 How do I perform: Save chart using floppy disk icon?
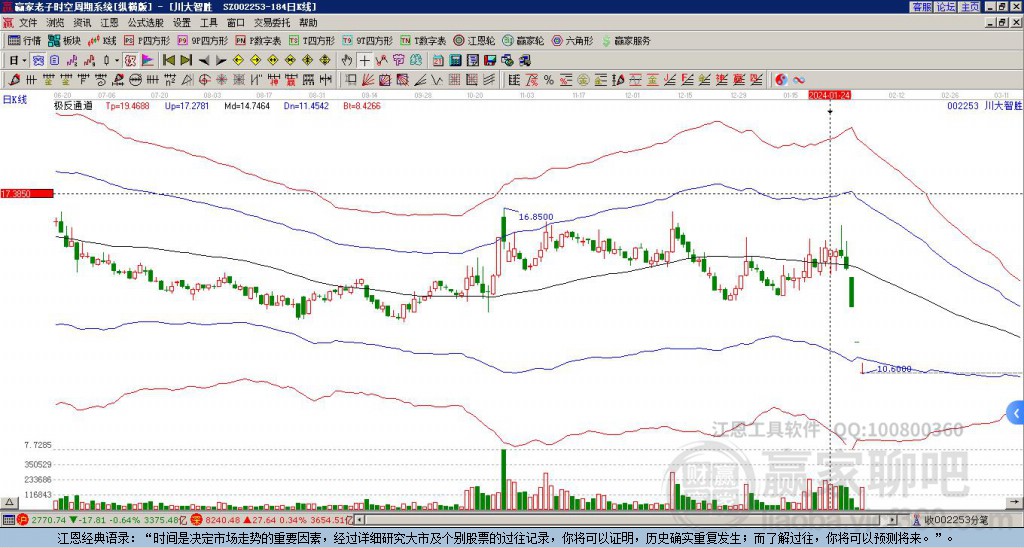pos(490,61)
